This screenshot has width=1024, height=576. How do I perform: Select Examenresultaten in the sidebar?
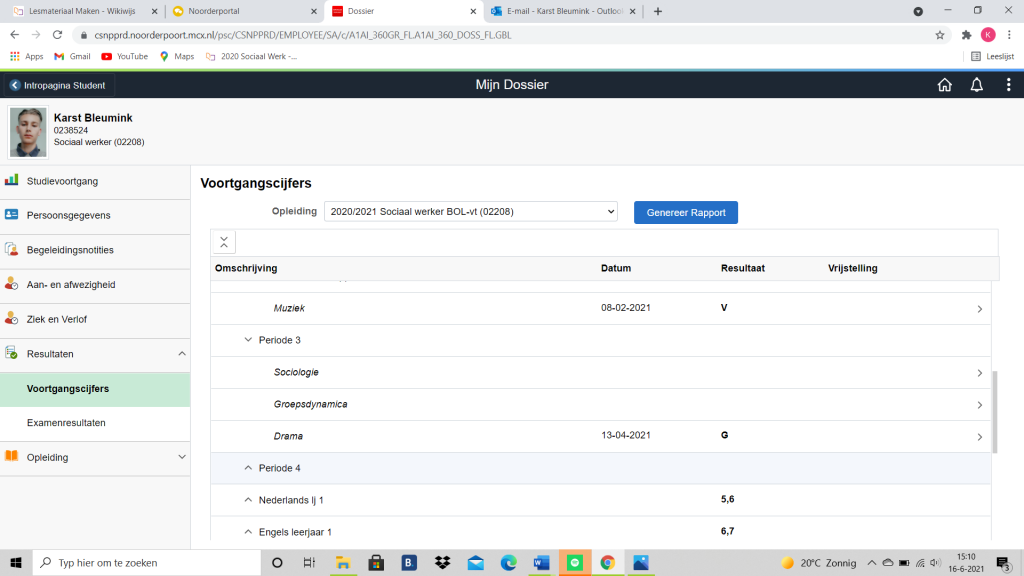coord(66,423)
